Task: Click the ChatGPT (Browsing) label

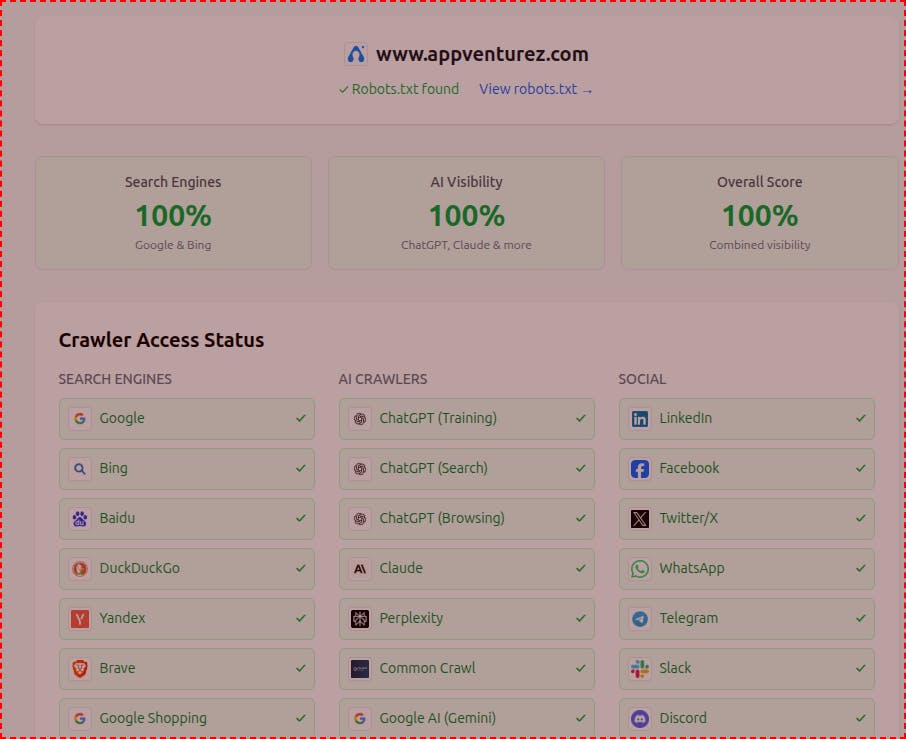Action: pos(442,518)
